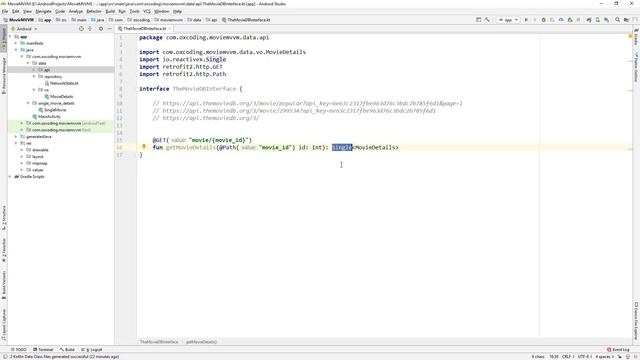The height and width of the screenshot is (360, 640).
Task: Click the Profile app icon
Action: (561, 20)
